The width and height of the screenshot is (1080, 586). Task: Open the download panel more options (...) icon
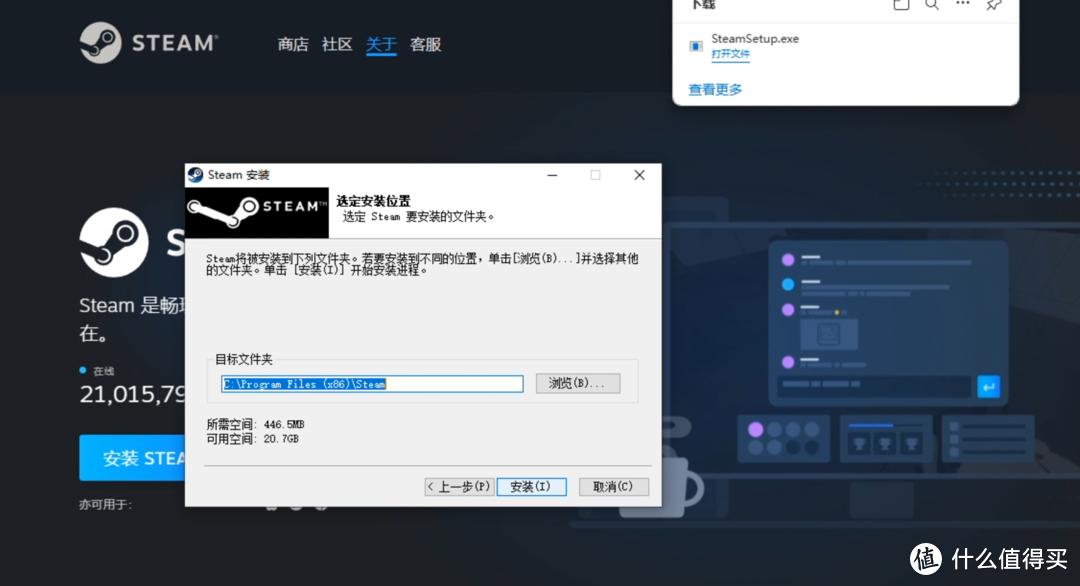click(963, 6)
